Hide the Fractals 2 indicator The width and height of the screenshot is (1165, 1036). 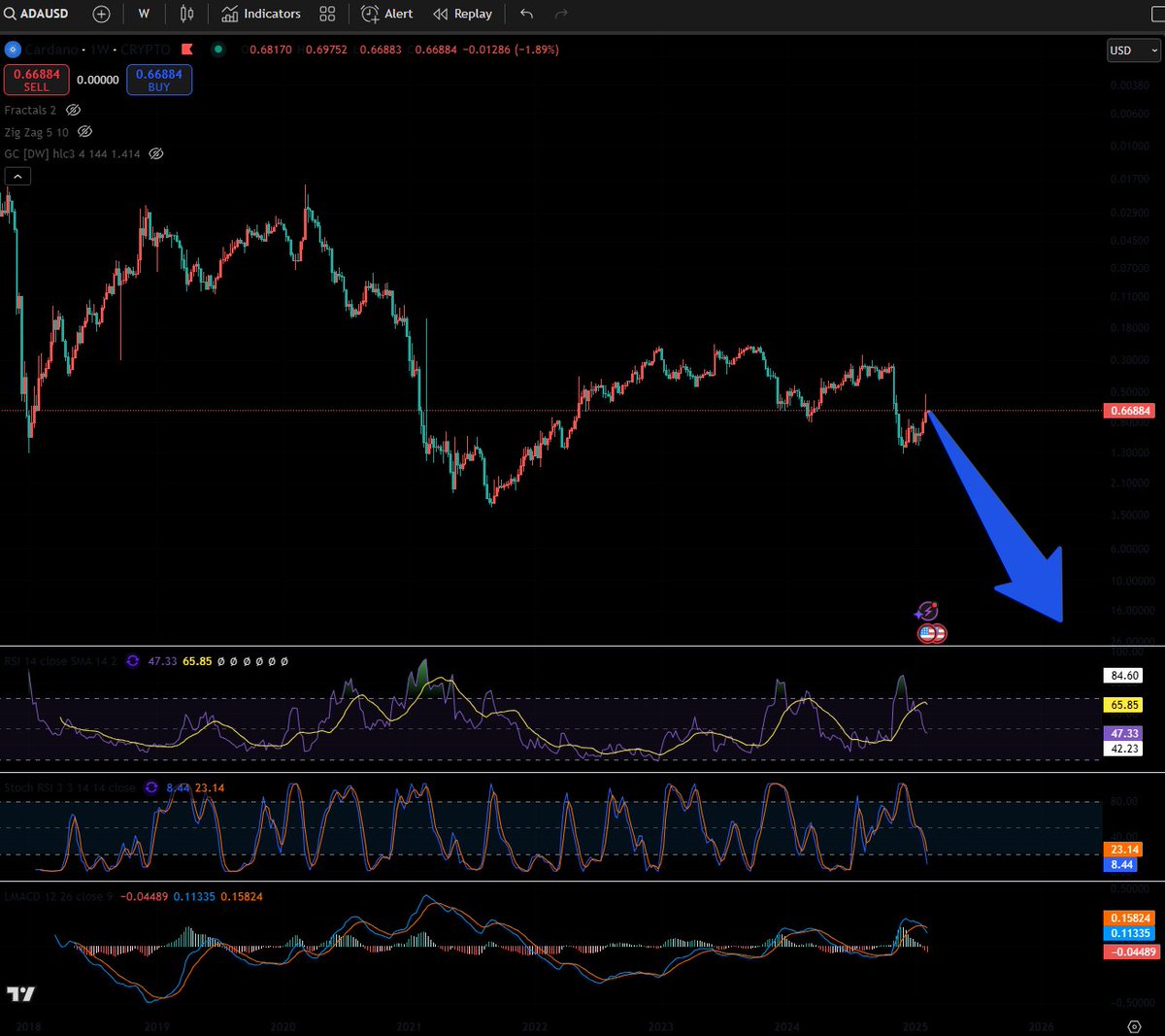coord(74,110)
